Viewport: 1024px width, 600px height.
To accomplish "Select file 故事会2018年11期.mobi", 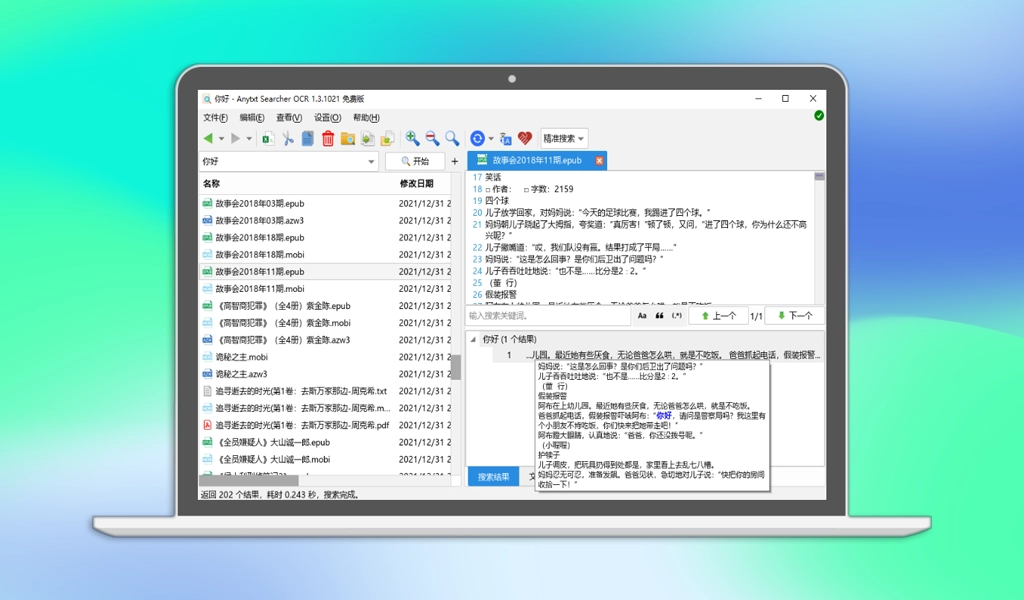I will [259, 289].
